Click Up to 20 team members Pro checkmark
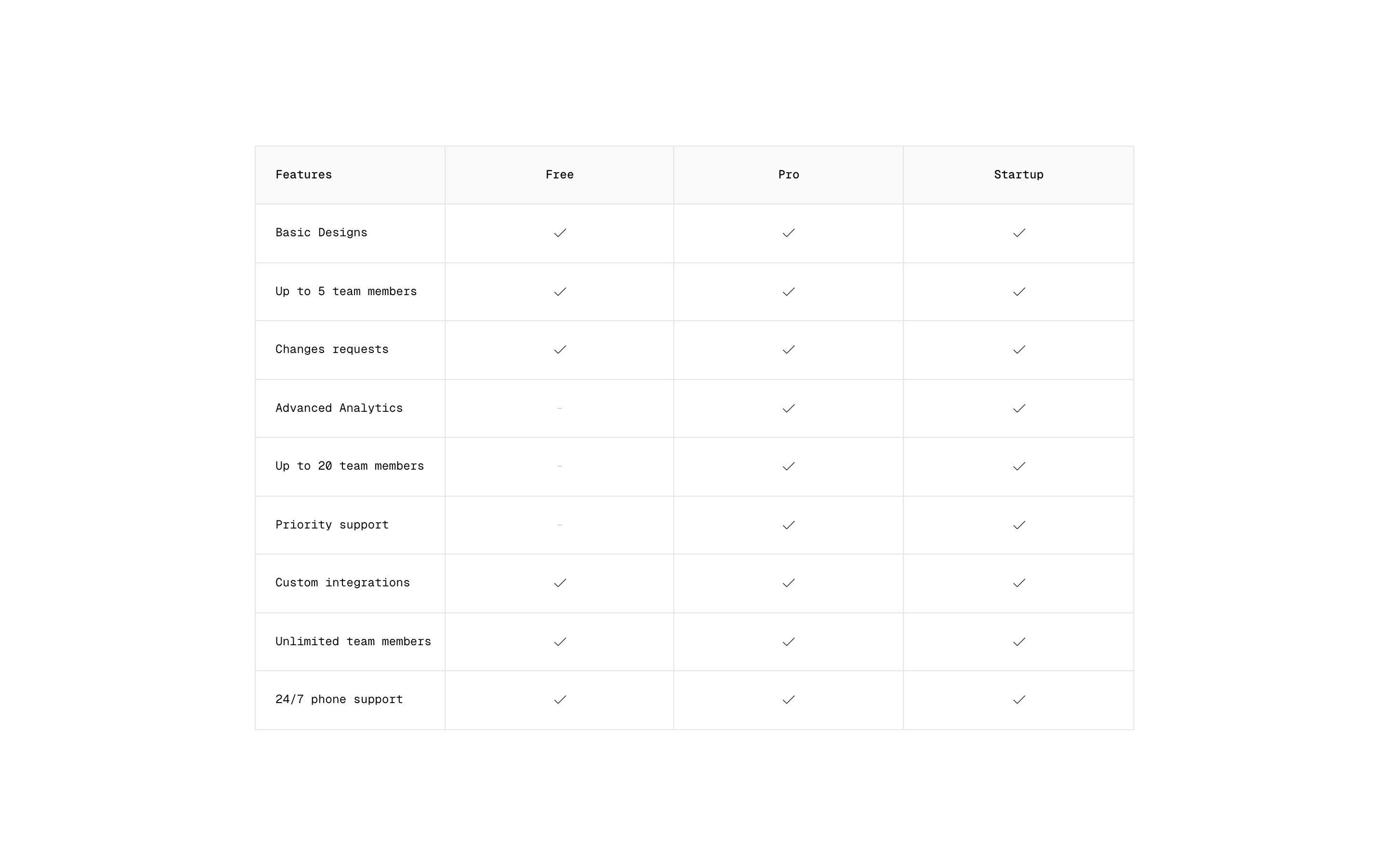The image size is (1389, 868). coord(789,466)
